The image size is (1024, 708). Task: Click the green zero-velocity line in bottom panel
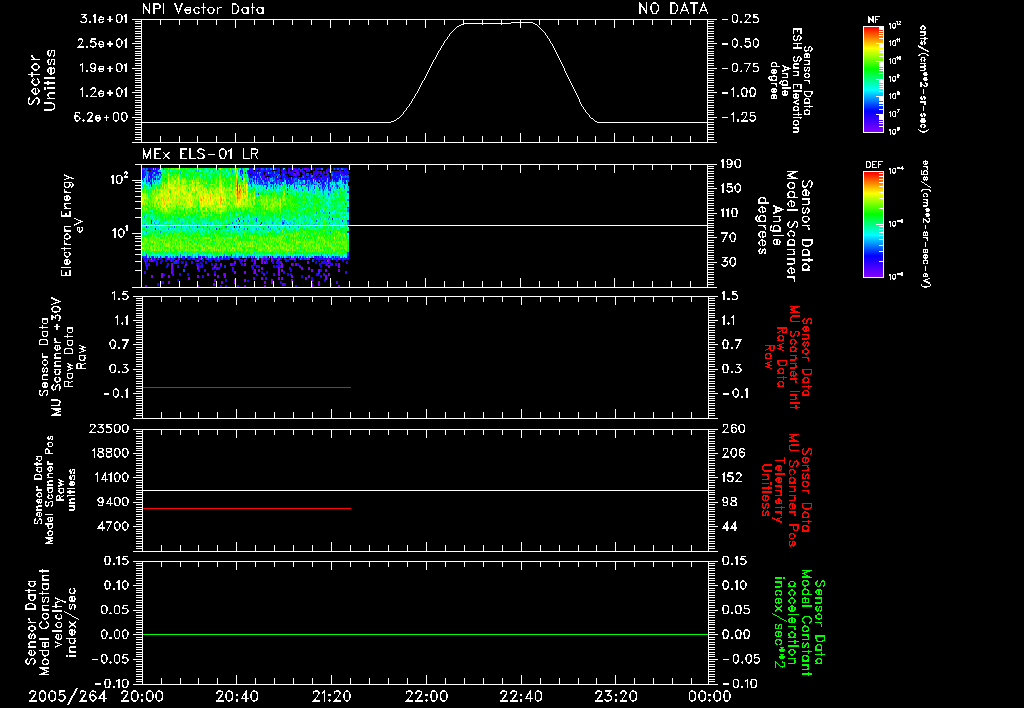coord(425,634)
